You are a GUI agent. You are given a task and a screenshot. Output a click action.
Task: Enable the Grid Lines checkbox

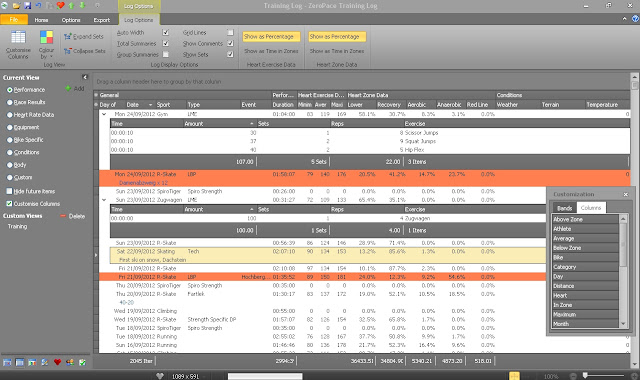pyautogui.click(x=230, y=32)
